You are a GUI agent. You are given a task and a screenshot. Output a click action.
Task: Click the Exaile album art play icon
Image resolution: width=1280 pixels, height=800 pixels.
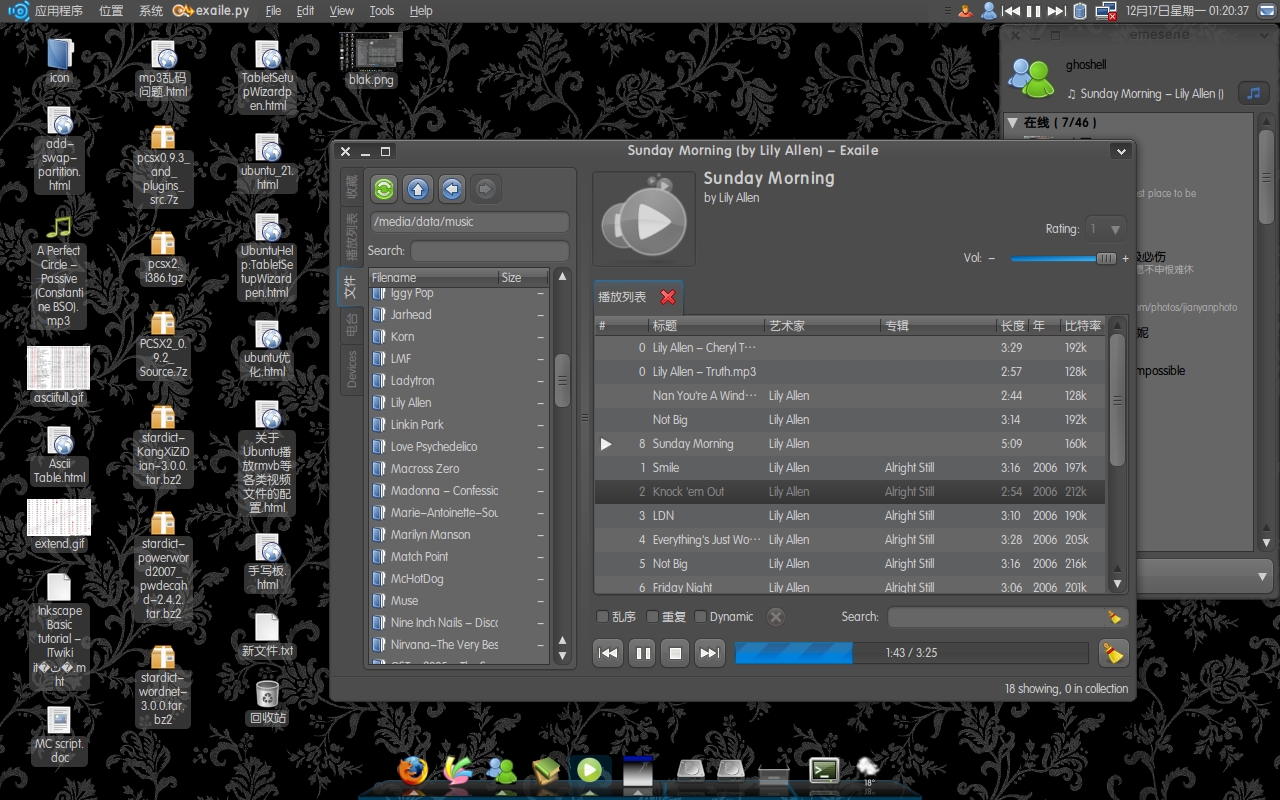[644, 219]
